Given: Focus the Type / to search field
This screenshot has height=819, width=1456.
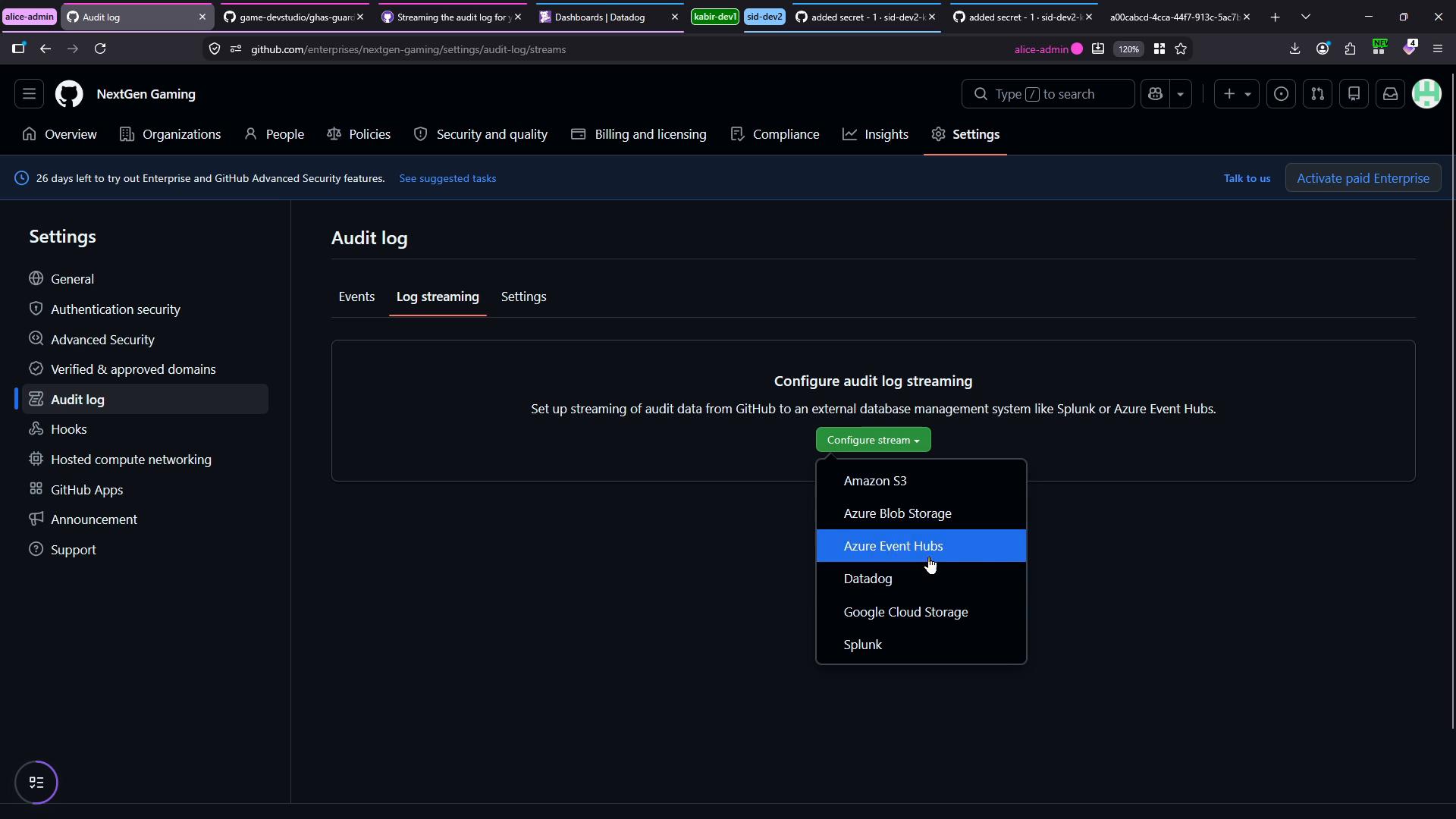Looking at the screenshot, I should tap(1048, 94).
